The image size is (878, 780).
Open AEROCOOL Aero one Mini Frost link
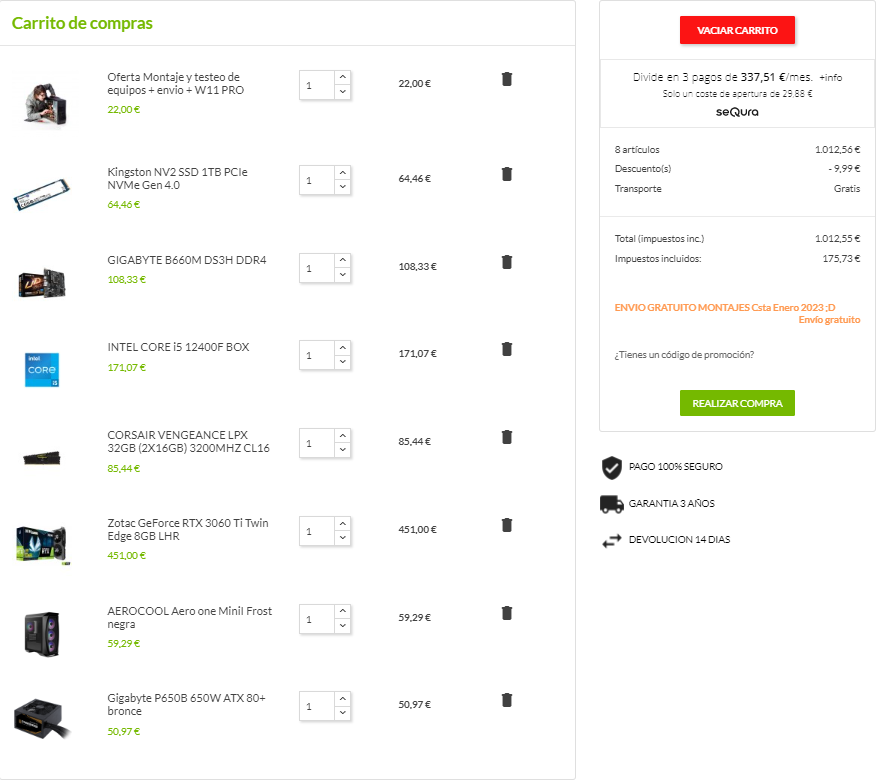190,618
